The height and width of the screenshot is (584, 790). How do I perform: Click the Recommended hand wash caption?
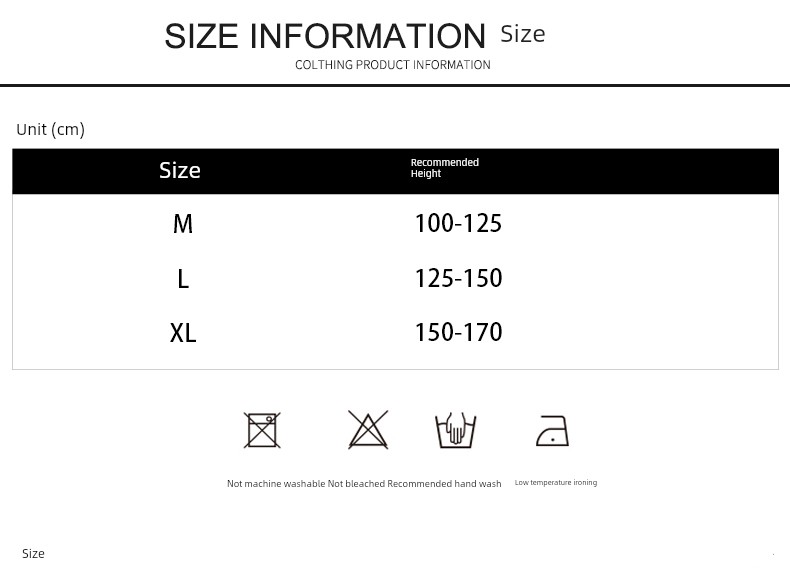[444, 484]
